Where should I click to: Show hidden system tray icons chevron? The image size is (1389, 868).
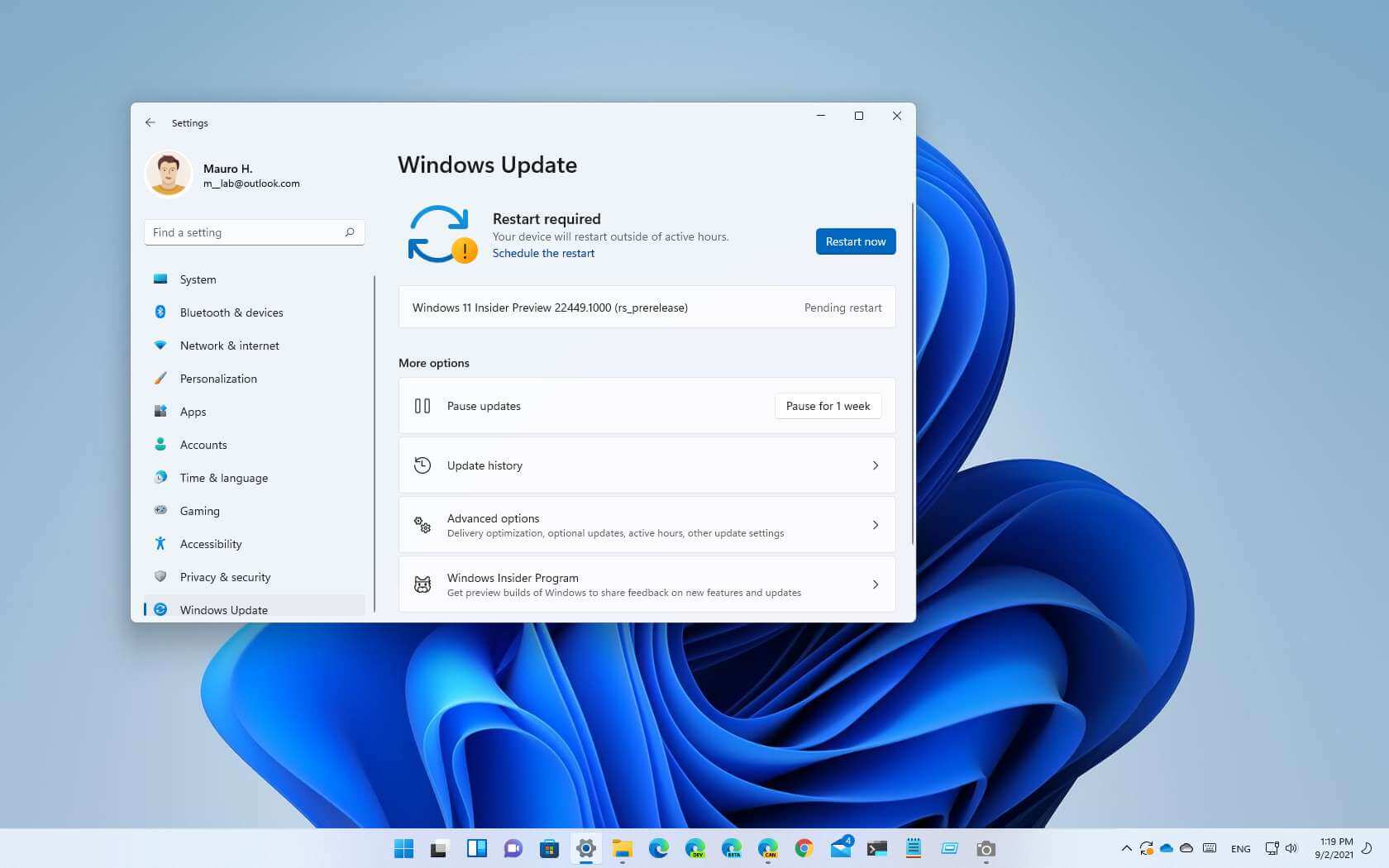tap(1126, 848)
